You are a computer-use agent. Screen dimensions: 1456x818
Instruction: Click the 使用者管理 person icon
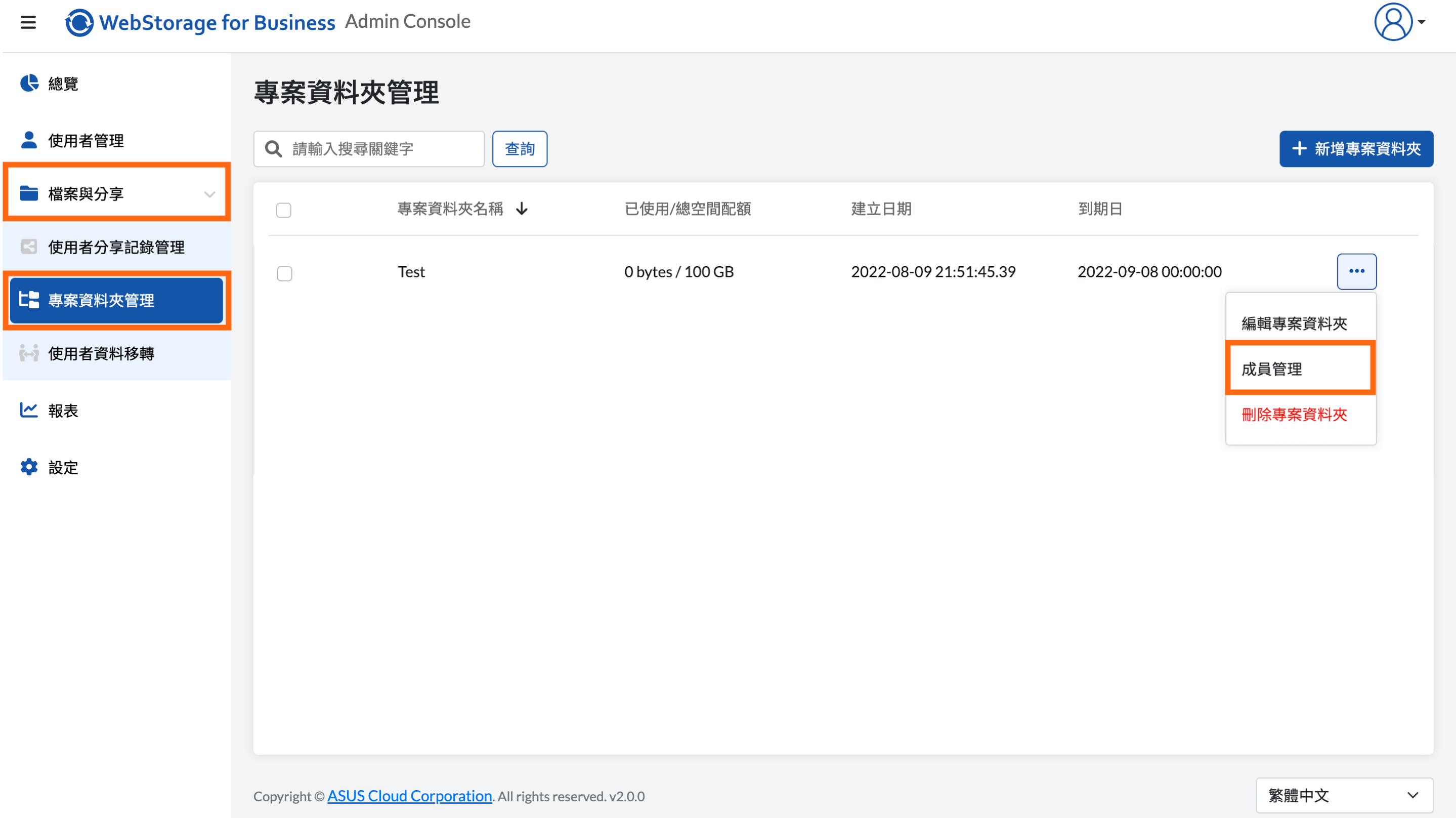(29, 140)
